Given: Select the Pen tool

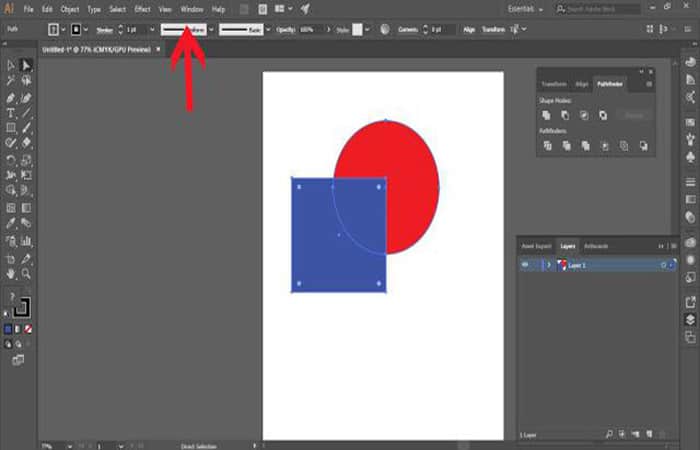Looking at the screenshot, I should point(11,98).
